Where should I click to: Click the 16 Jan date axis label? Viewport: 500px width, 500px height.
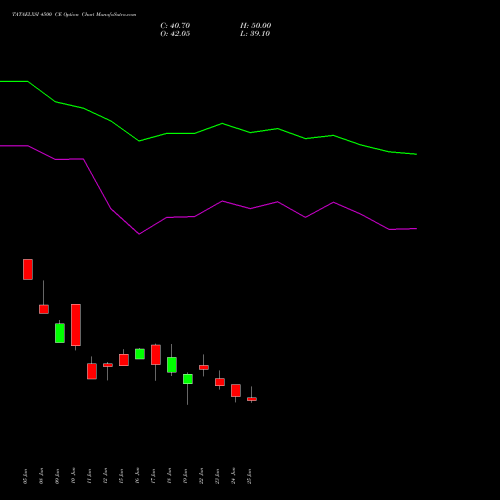click(138, 476)
